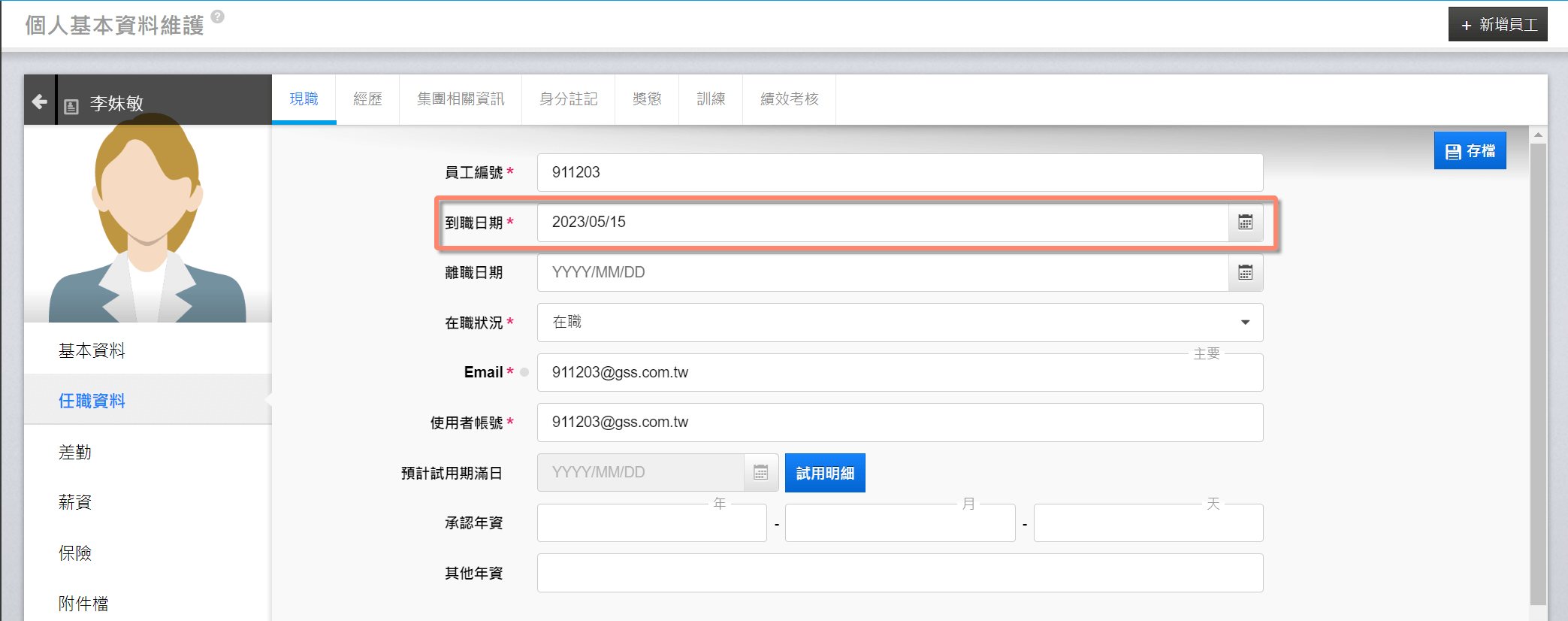Click the 員工編號 input field
The width and height of the screenshot is (1568, 621).
click(899, 173)
